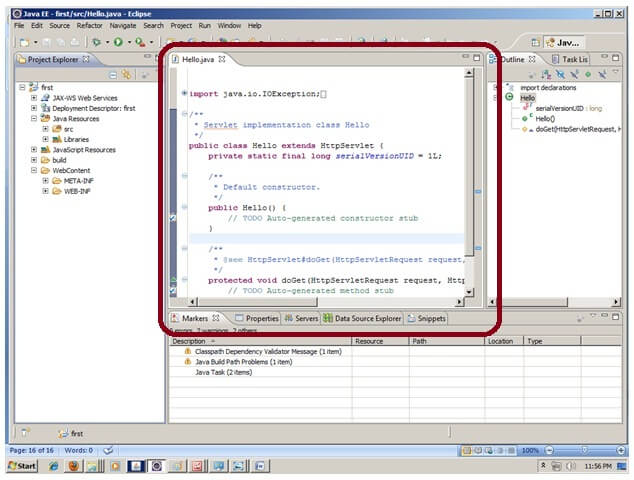Click the editor vertical scrollbar up arrow

[x=469, y=73]
